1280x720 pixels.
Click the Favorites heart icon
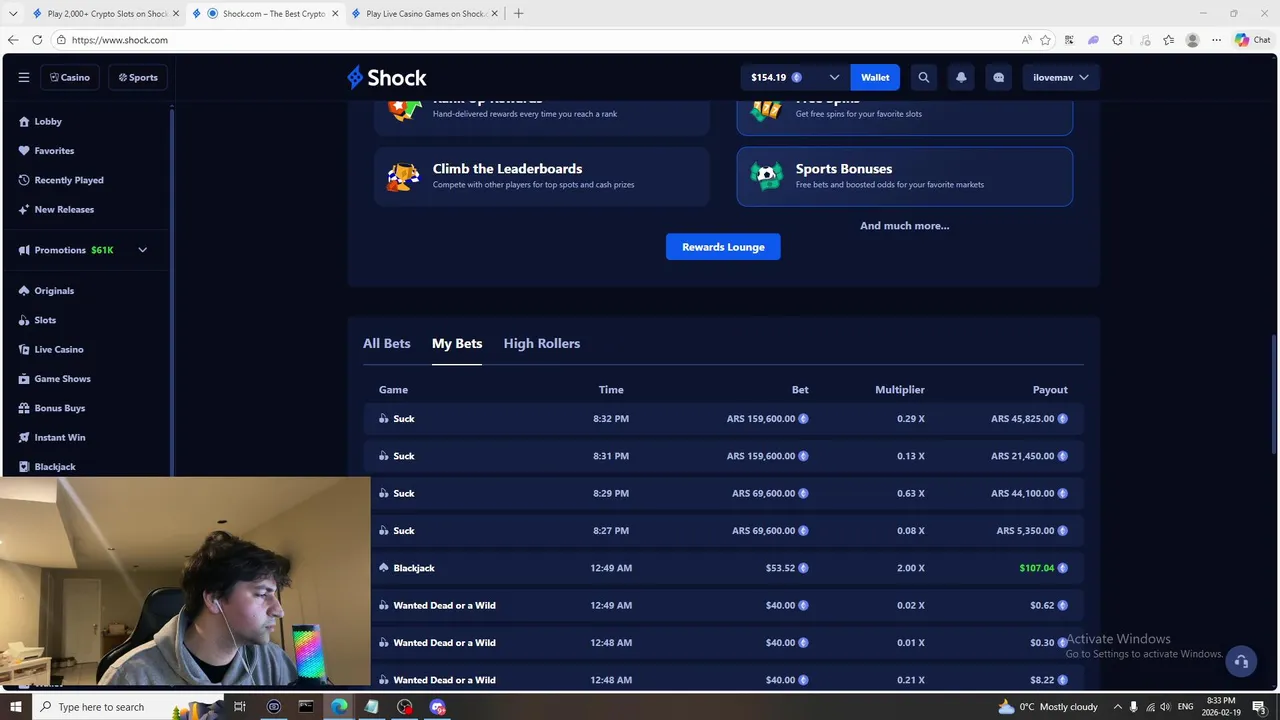click(24, 151)
